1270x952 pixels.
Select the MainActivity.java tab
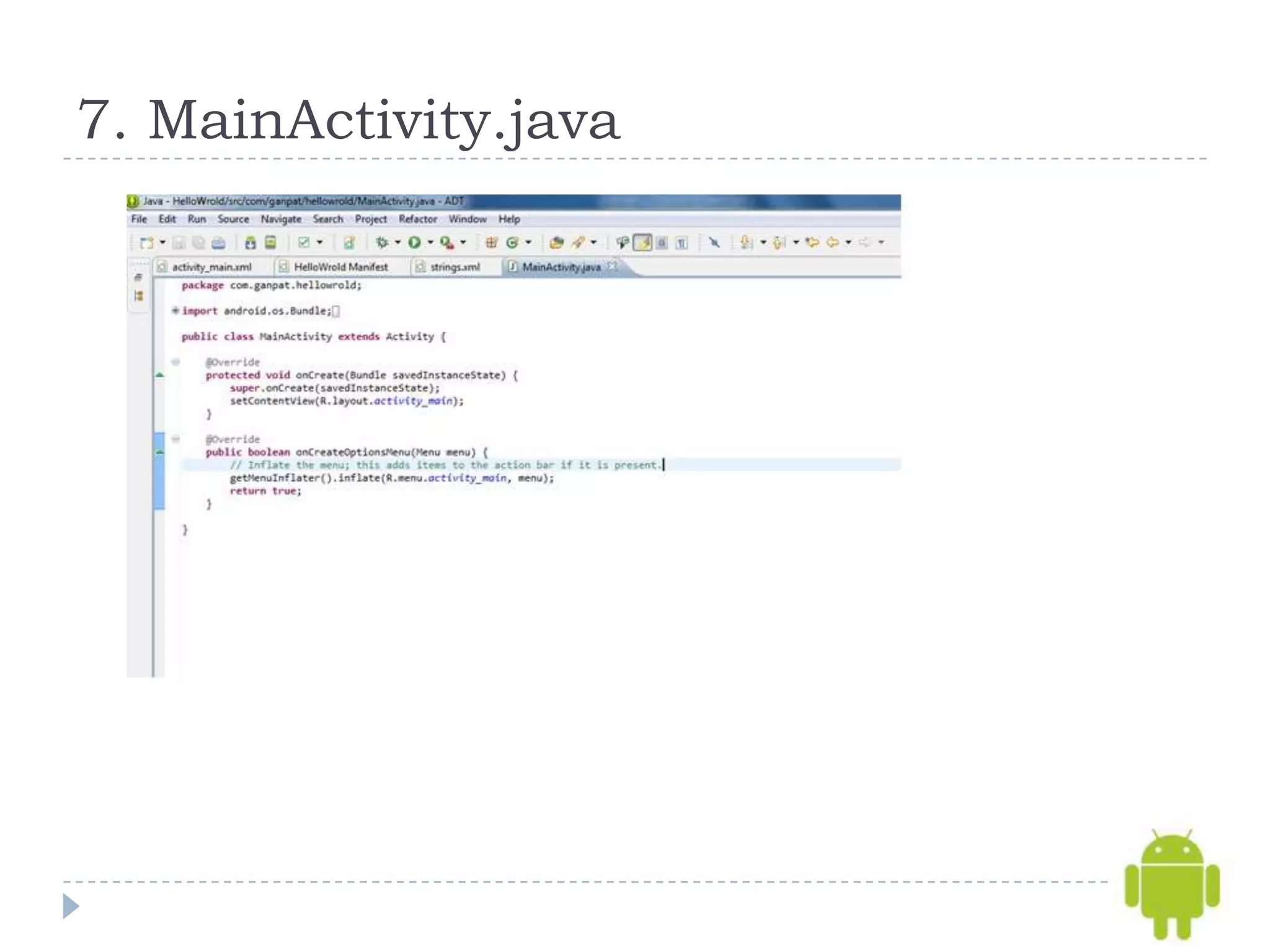[x=561, y=267]
